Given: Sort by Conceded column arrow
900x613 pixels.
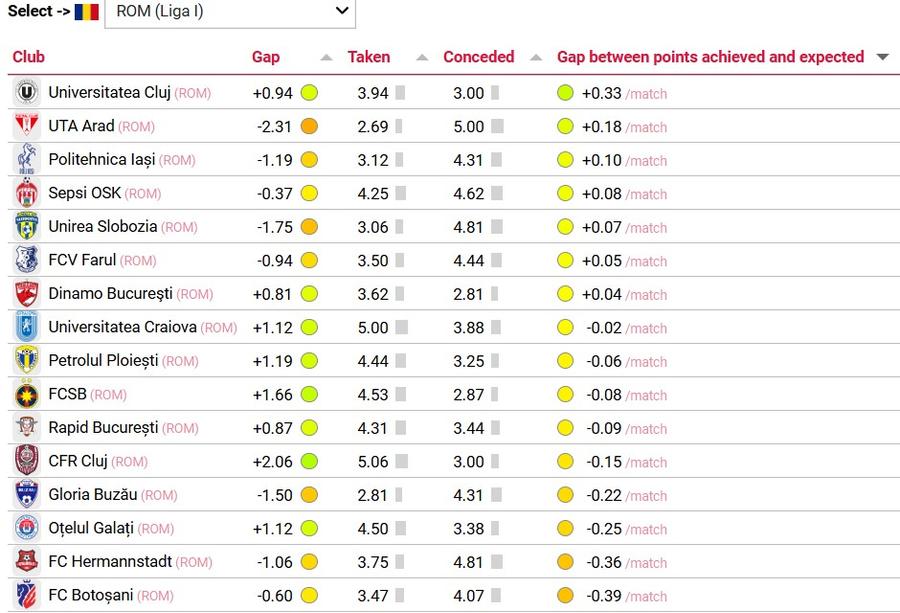Looking at the screenshot, I should click(536, 57).
